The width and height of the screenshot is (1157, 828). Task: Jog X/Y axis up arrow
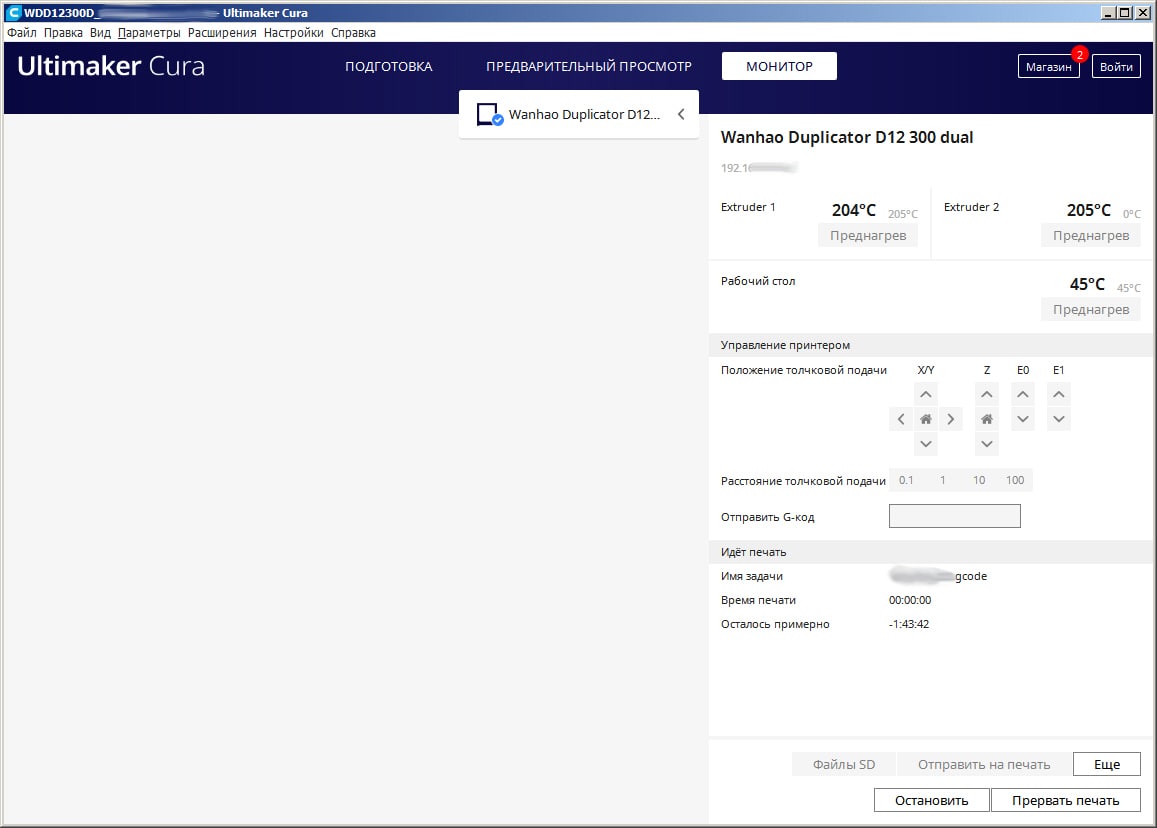[925, 394]
